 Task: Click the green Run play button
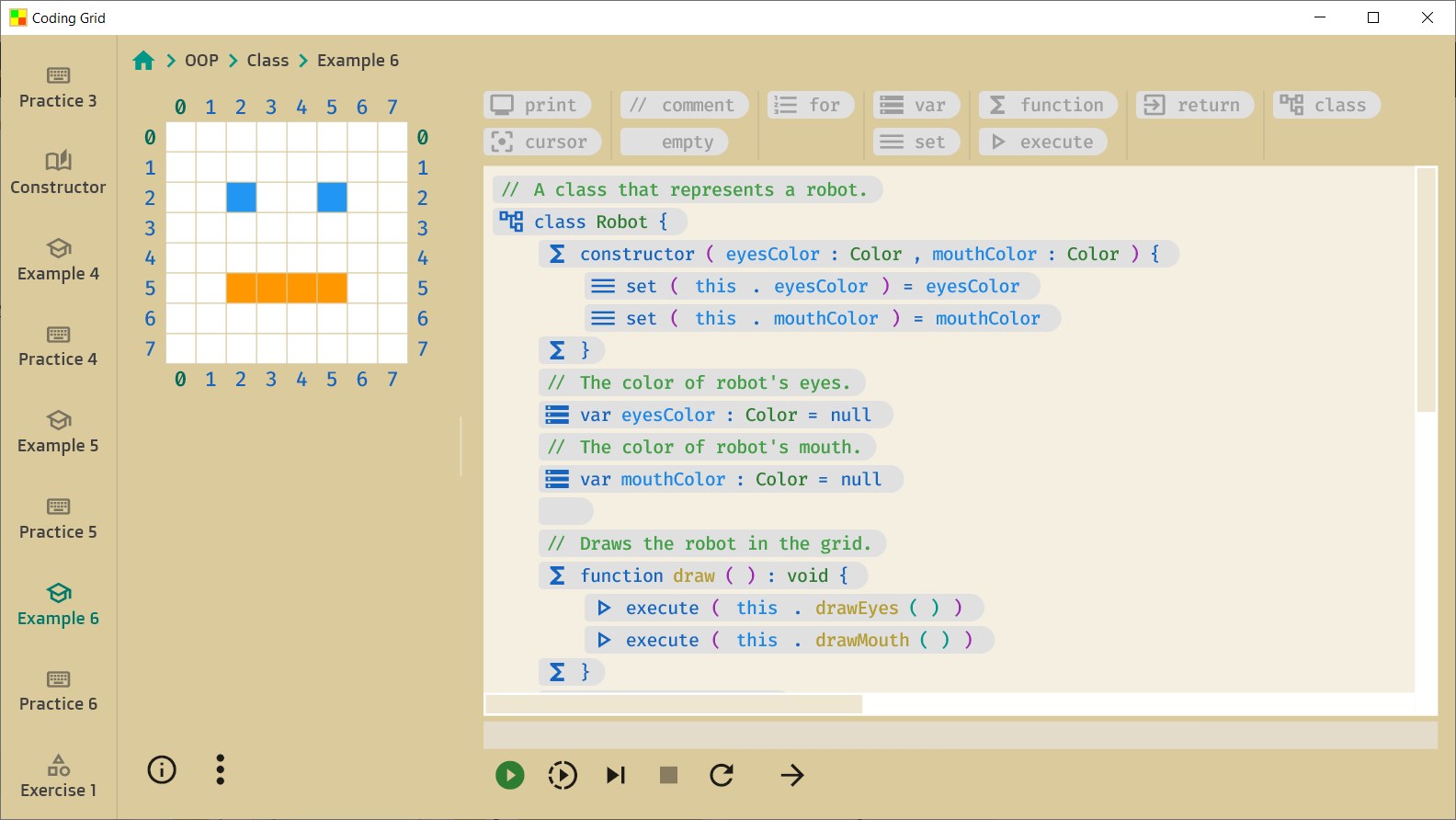(x=509, y=776)
